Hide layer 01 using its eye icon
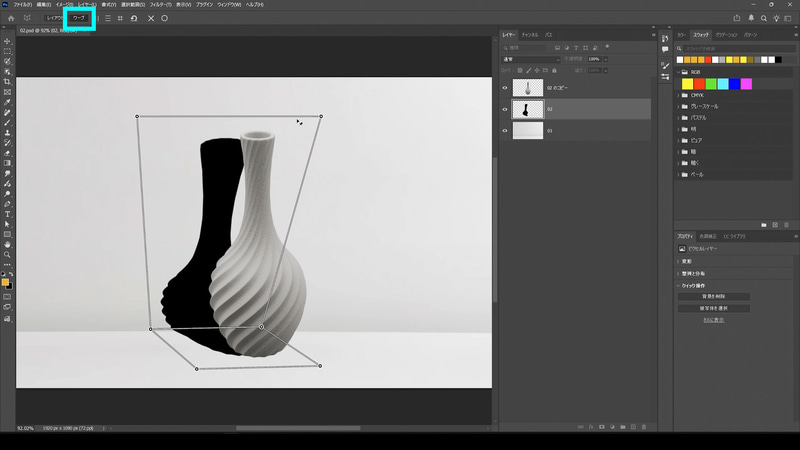 [504, 130]
